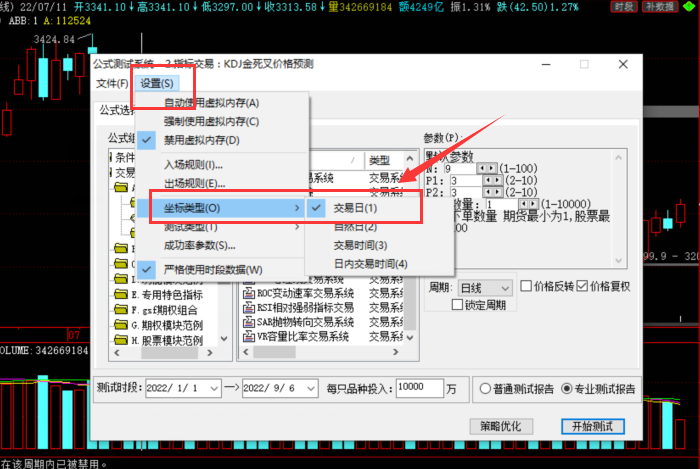Select G.期权模块范例 tree item
700x469 pixels.
pyautogui.click(x=167, y=325)
